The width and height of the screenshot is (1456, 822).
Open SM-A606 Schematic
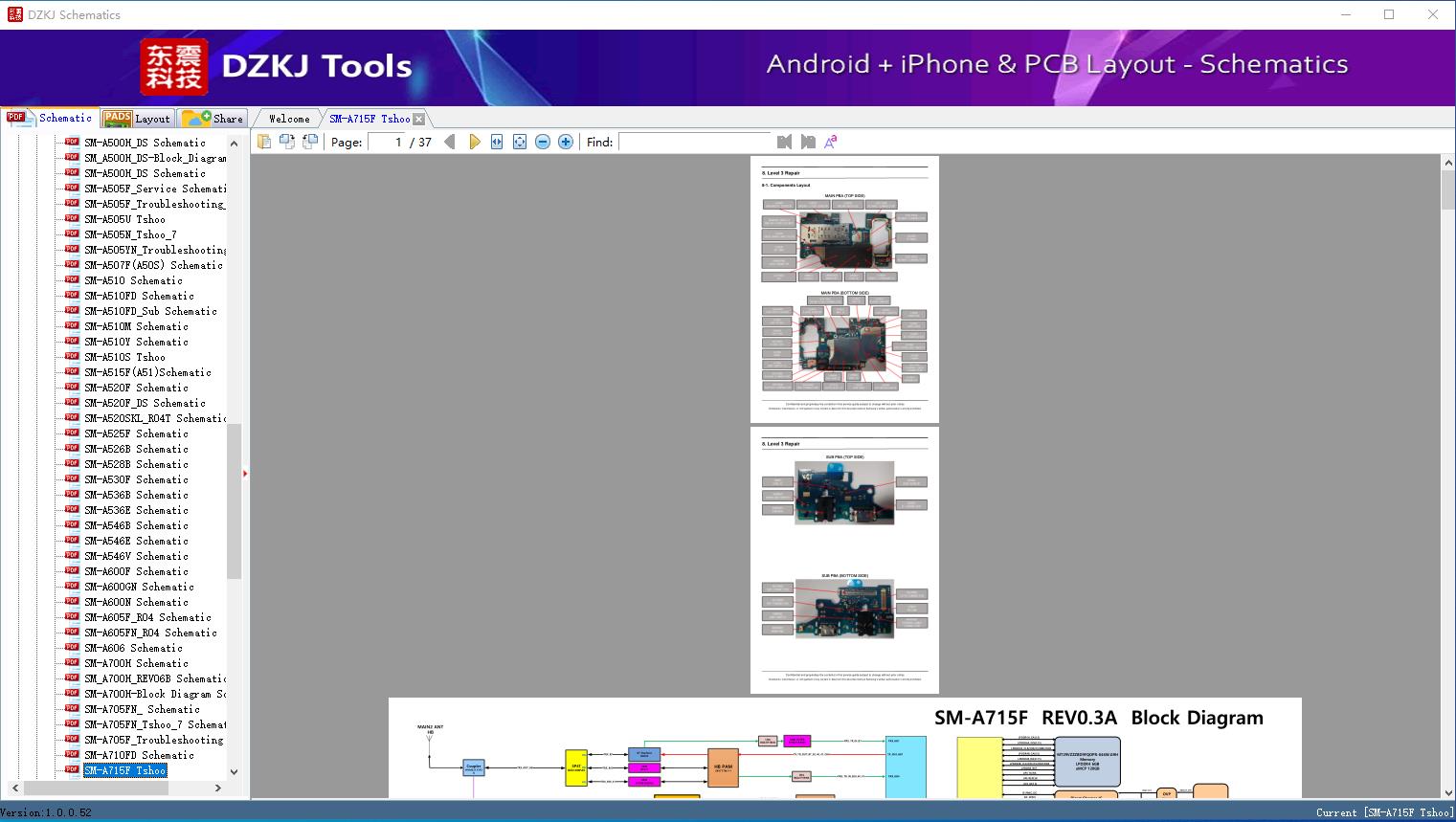point(133,648)
